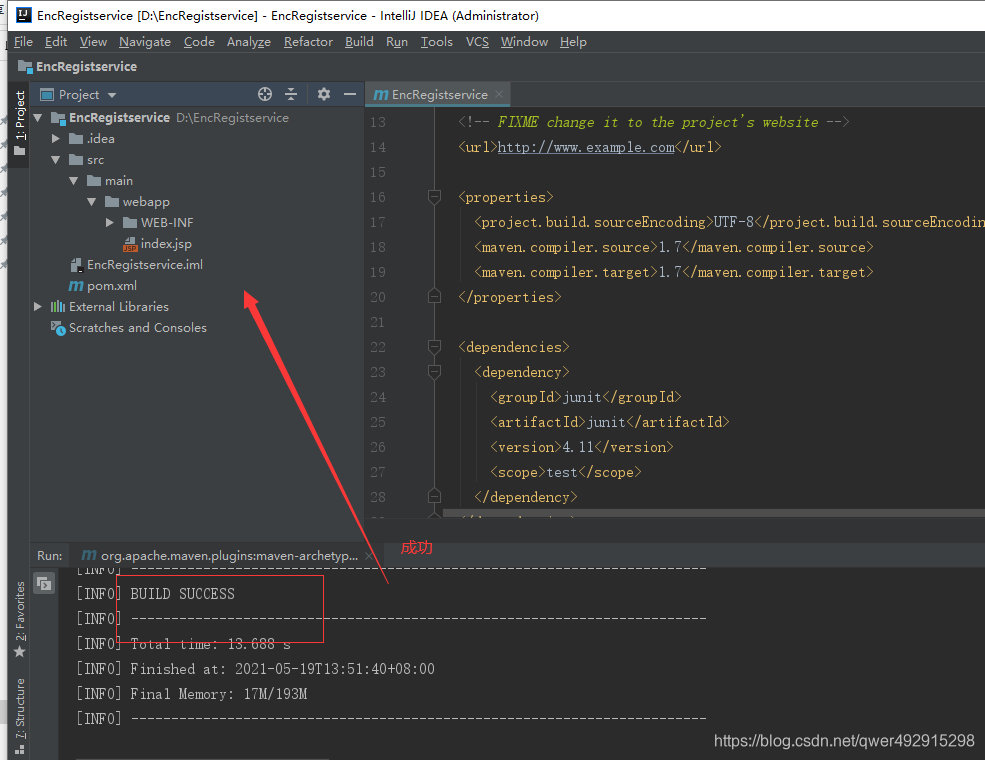
Task: Click the locate/scroll-from-source crosshair icon
Action: [x=265, y=94]
